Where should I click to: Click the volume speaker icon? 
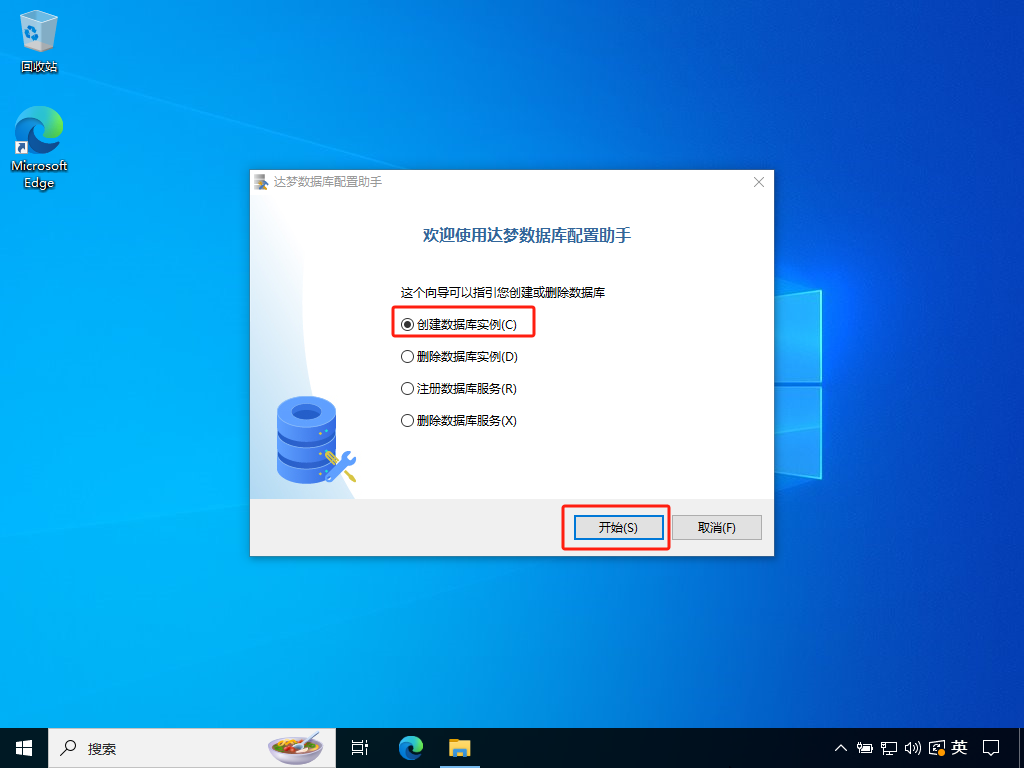[x=912, y=748]
